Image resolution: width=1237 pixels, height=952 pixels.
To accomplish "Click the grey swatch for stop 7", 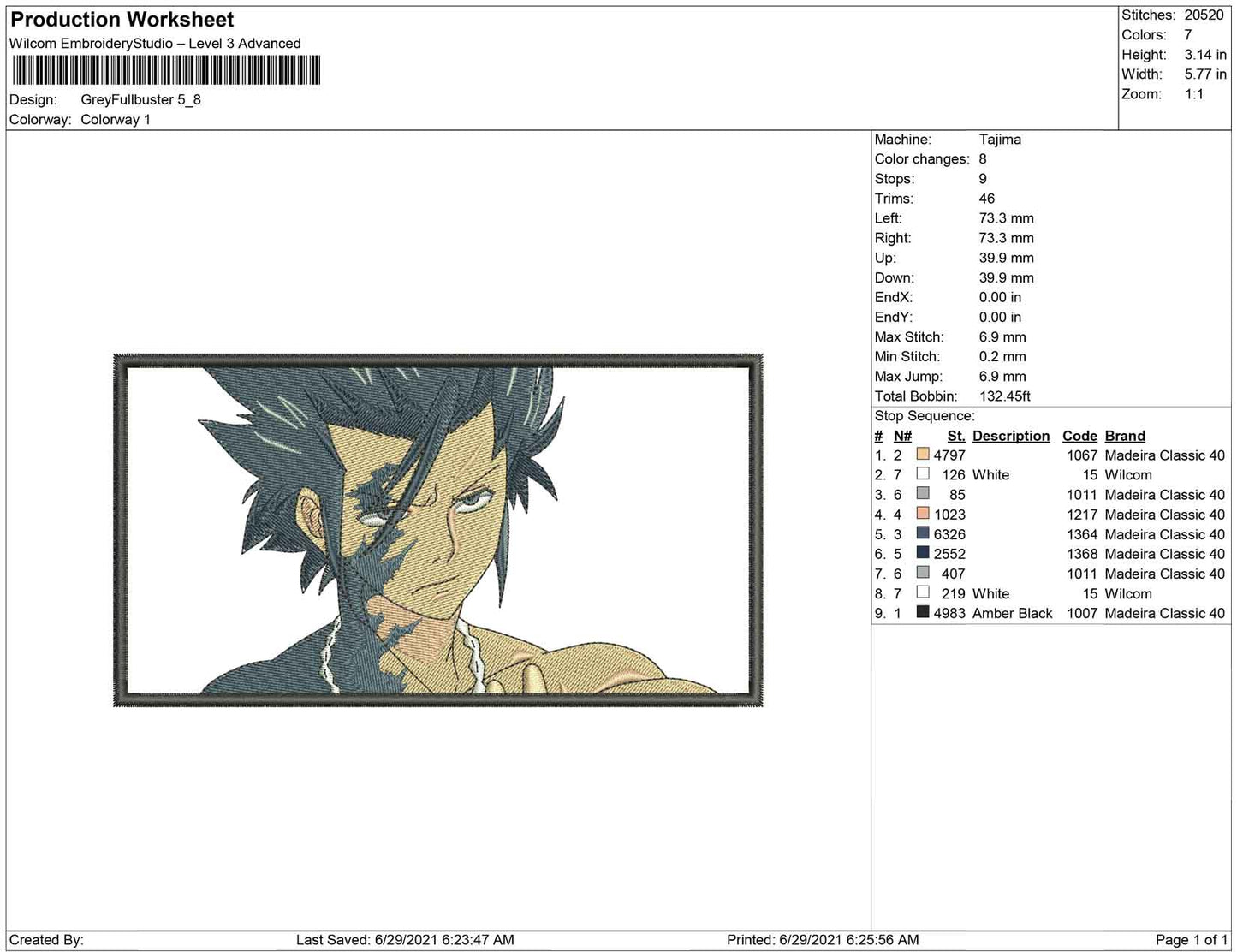I will pos(923,573).
